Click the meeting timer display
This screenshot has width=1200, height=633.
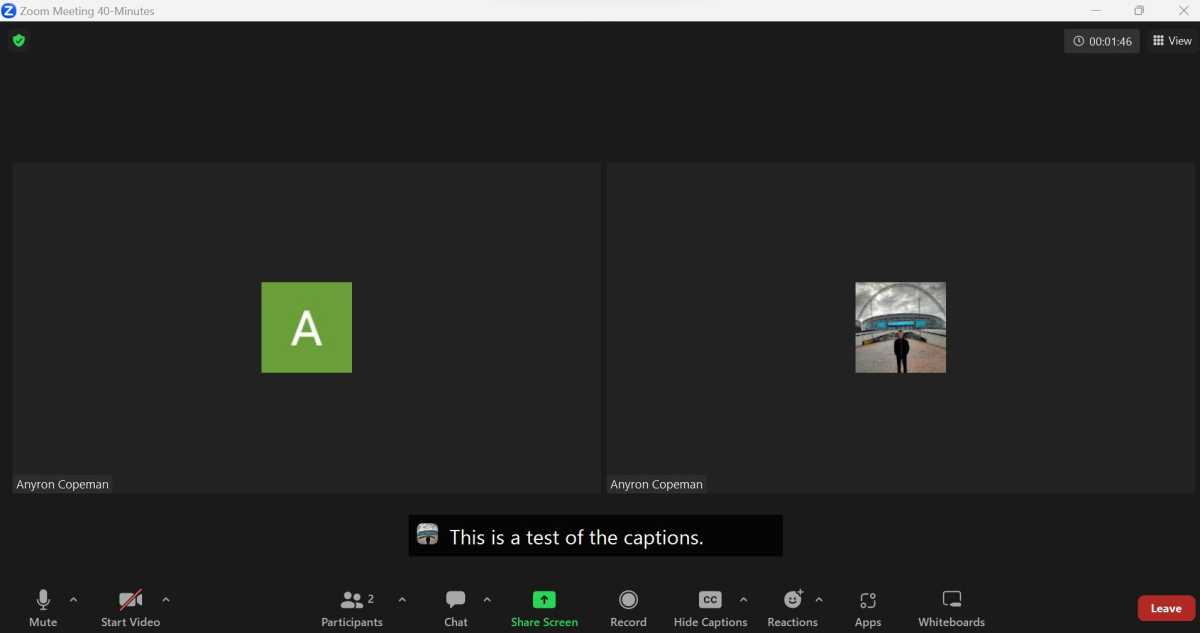coord(1102,41)
